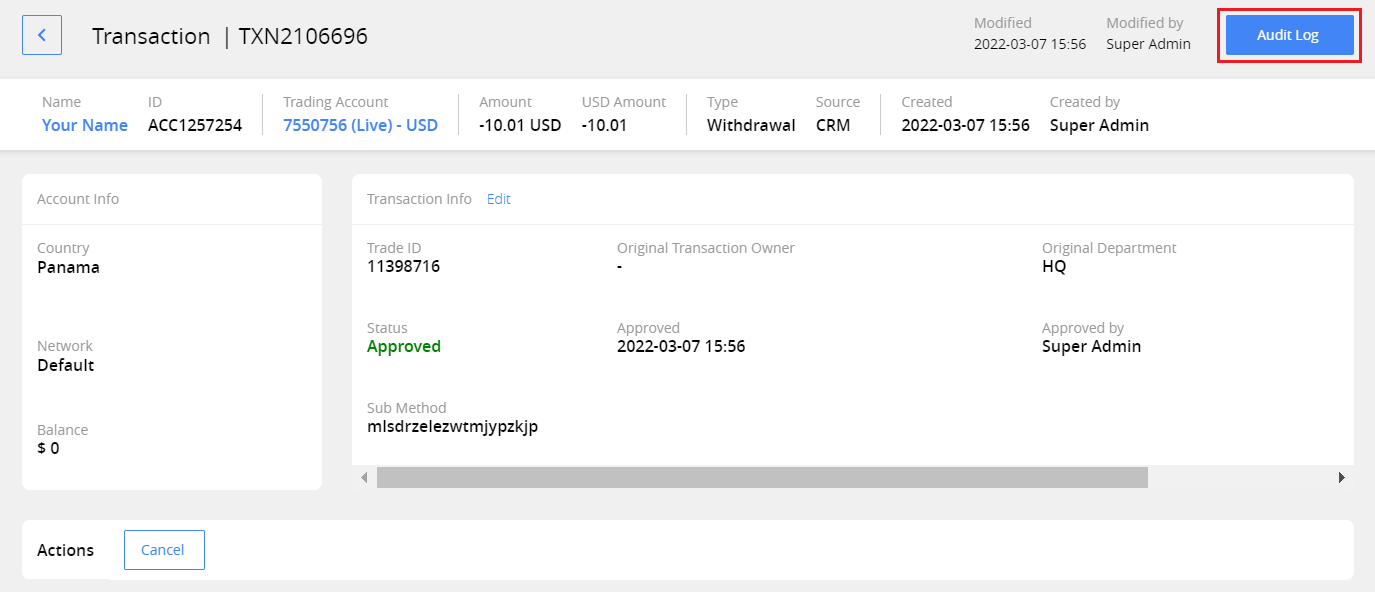Screen dimensions: 1375x592
Task: Open trading account 7550756 (Live) - USD
Action: (x=360, y=124)
